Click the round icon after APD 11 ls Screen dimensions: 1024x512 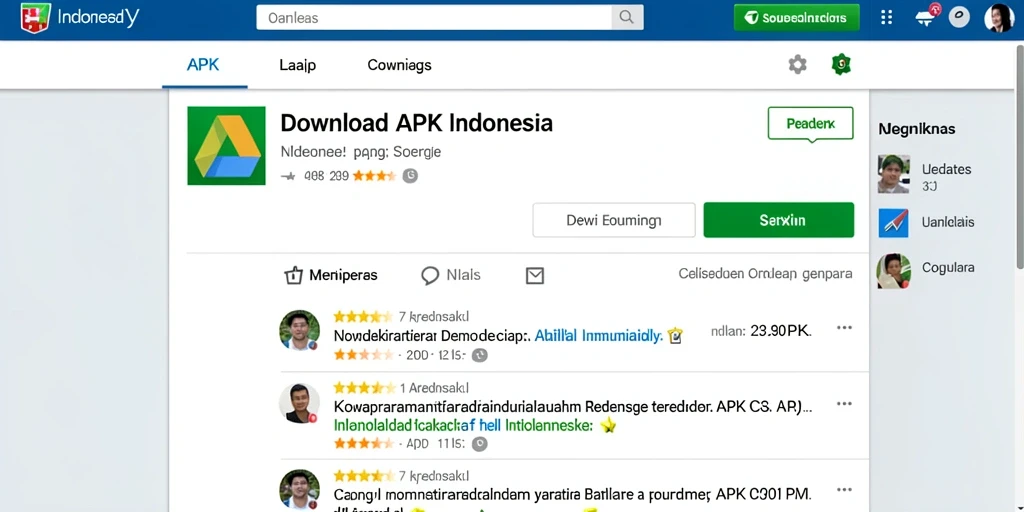coord(479,444)
